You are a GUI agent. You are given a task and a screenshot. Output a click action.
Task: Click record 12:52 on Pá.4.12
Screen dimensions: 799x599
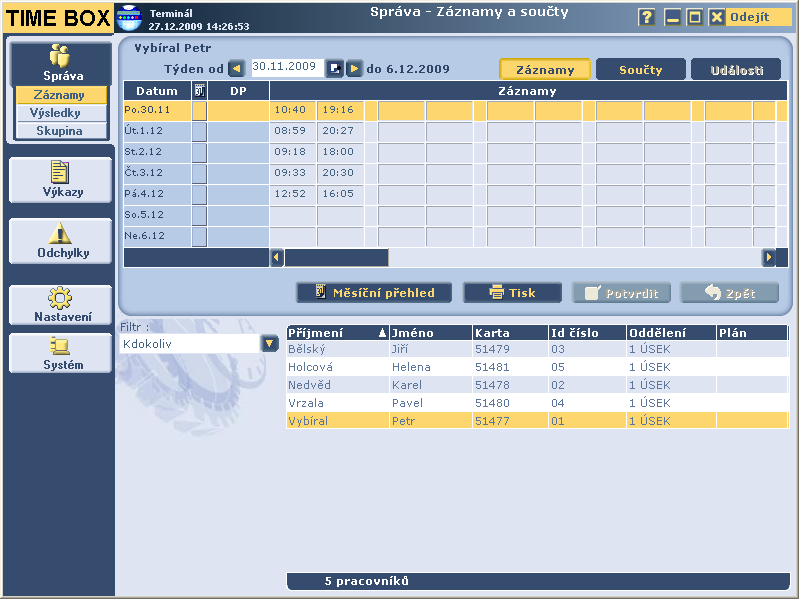tap(292, 195)
